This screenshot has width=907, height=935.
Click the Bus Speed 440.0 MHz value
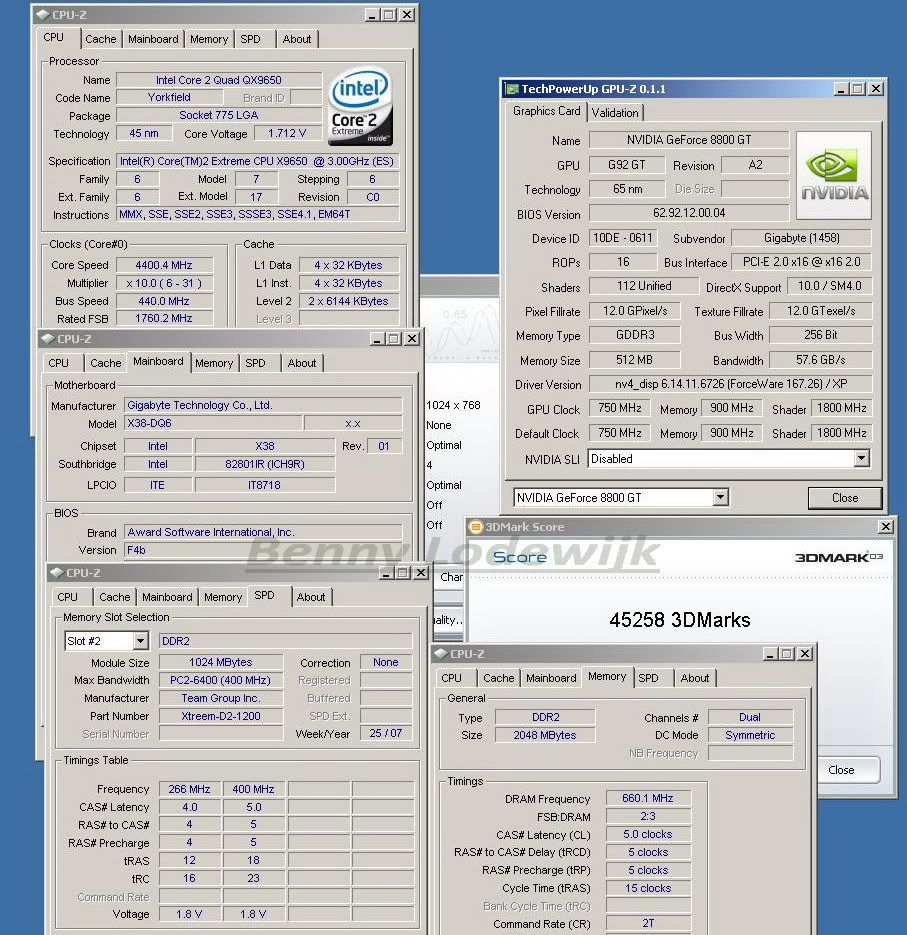point(164,301)
